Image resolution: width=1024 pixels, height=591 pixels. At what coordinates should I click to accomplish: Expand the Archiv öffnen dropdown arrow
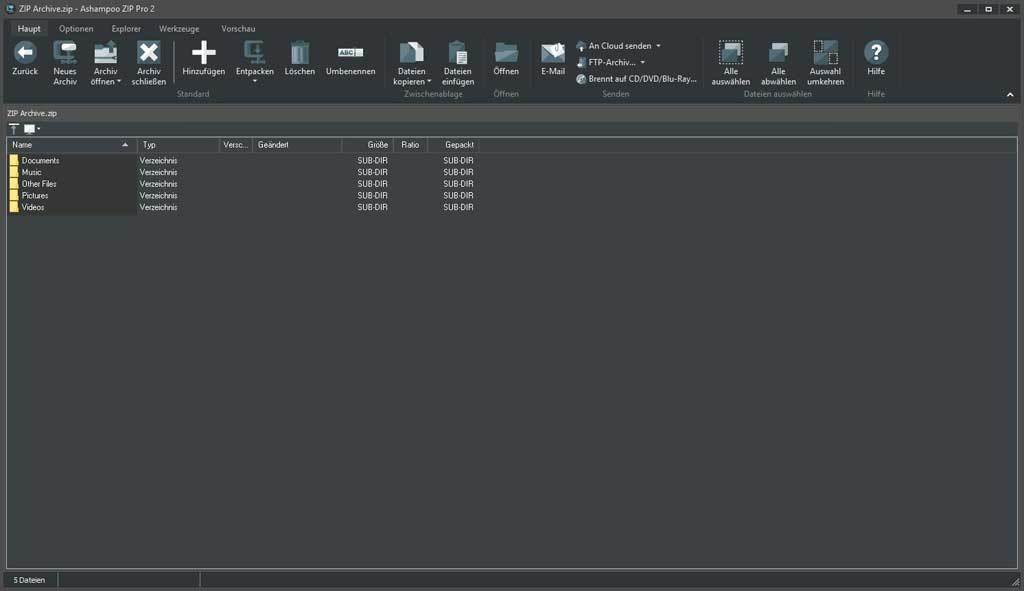[119, 82]
